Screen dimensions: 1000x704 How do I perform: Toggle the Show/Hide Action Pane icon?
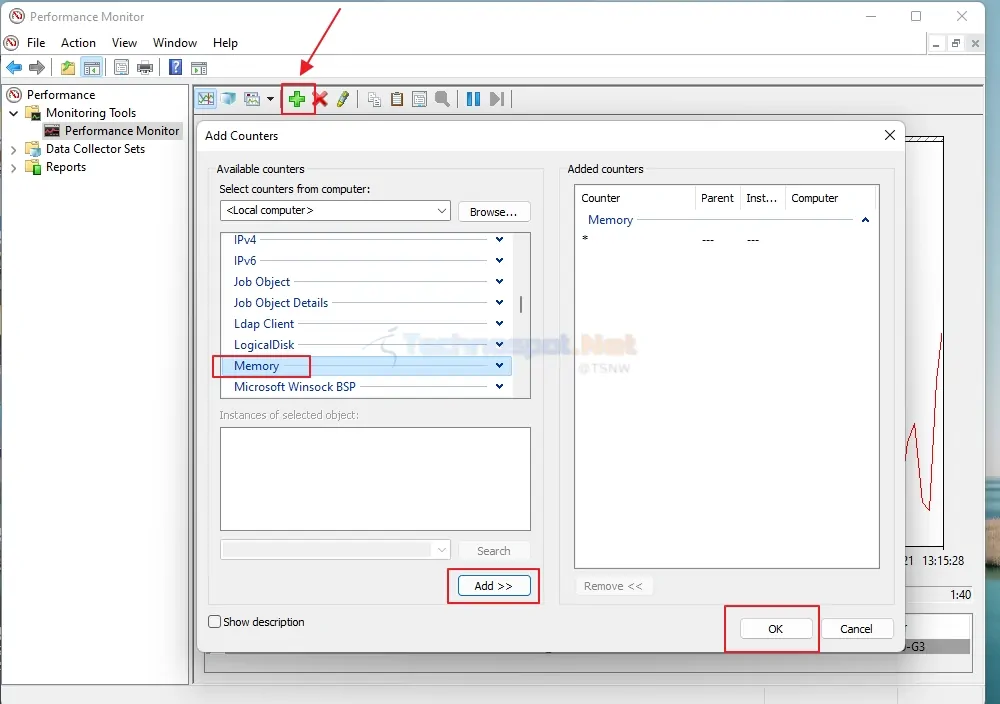pos(199,68)
